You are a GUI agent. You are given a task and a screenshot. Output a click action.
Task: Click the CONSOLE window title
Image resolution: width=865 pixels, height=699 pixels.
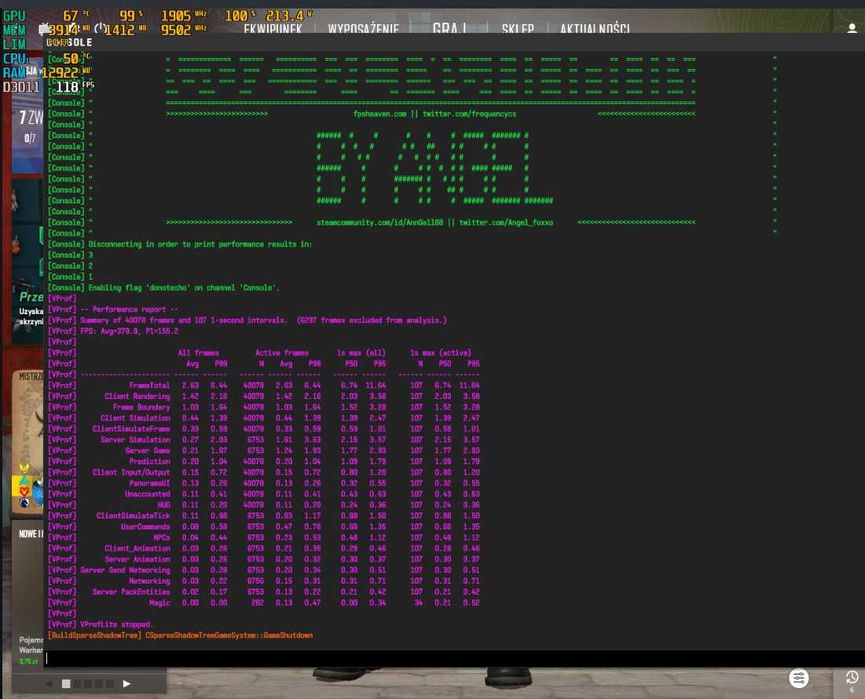point(70,42)
